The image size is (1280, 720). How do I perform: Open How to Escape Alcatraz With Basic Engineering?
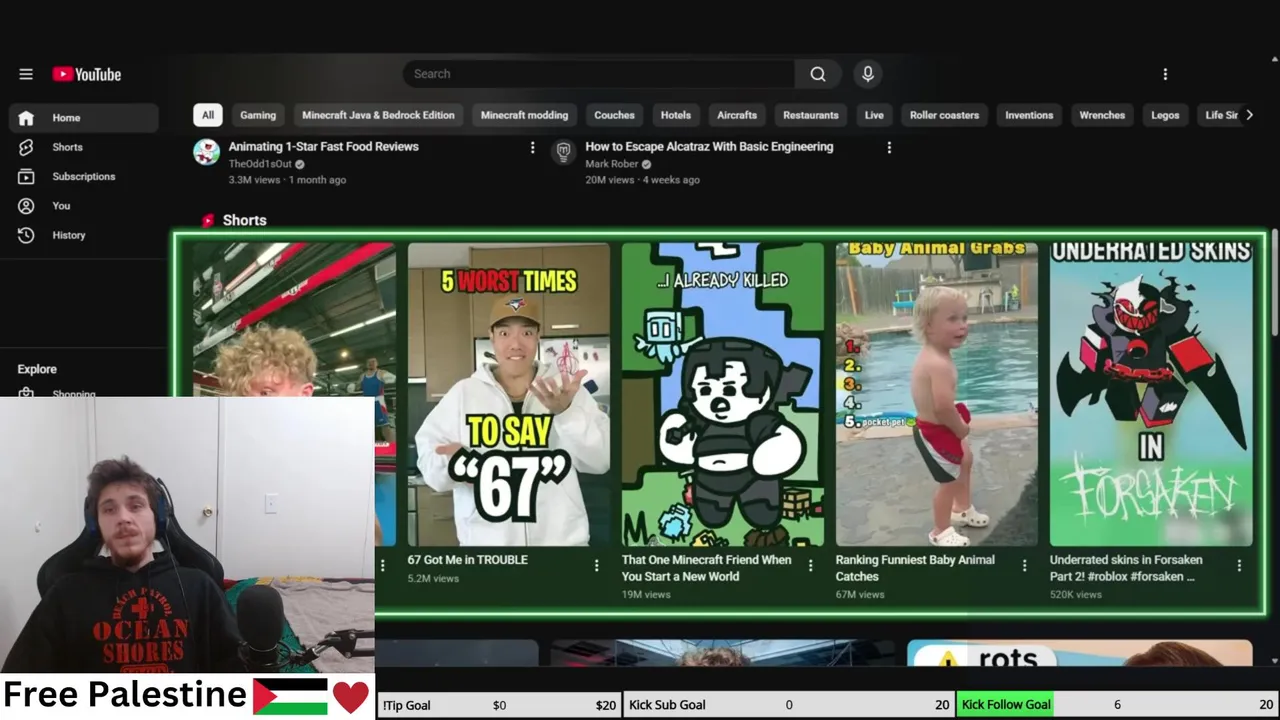(709, 147)
